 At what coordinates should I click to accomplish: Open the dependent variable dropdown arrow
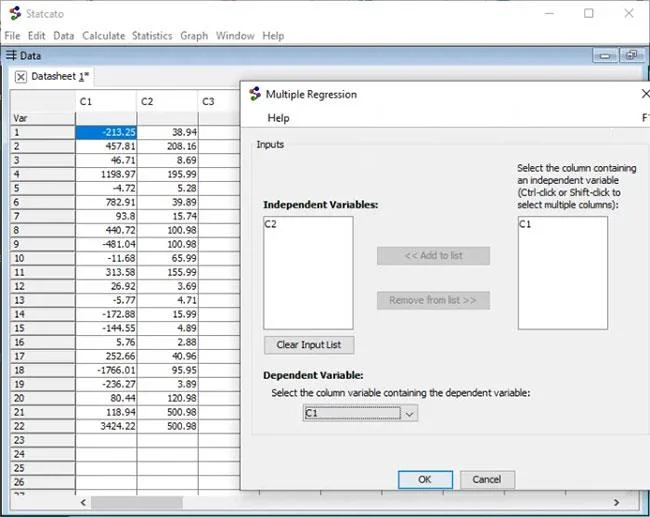pyautogui.click(x=410, y=414)
